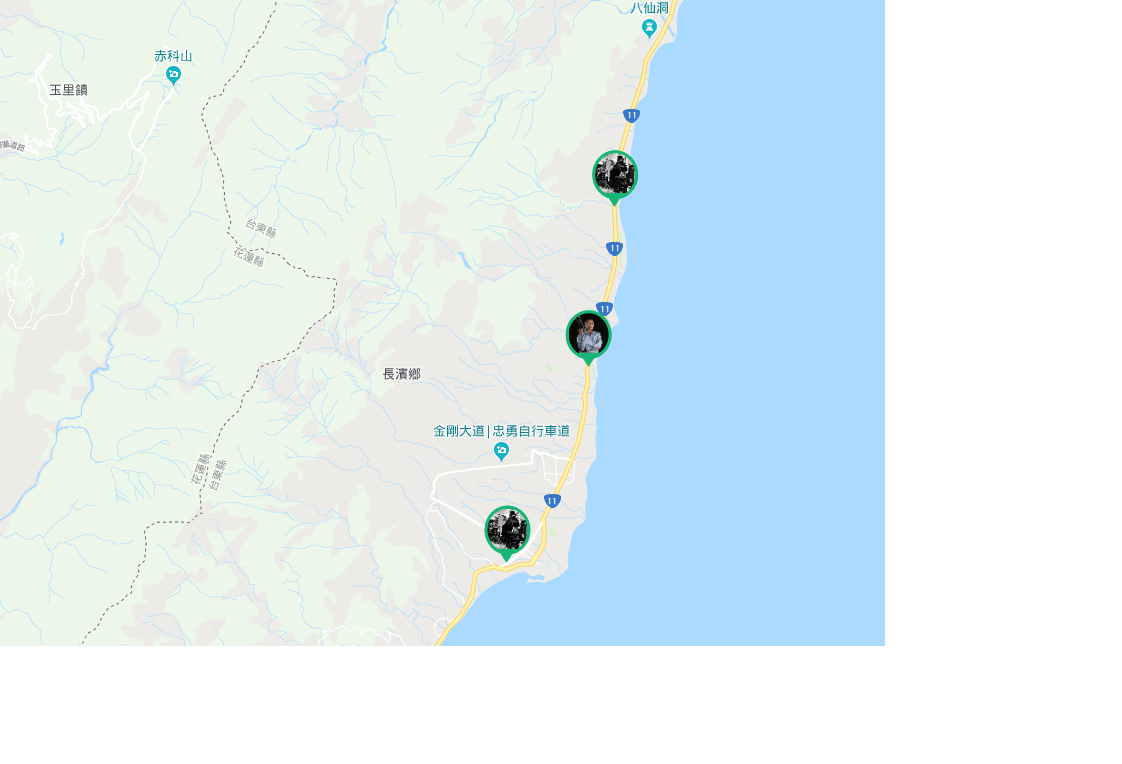1122x764 pixels.
Task: Select black-and-white photo pin below 金剛大道 marker
Action: tap(507, 531)
